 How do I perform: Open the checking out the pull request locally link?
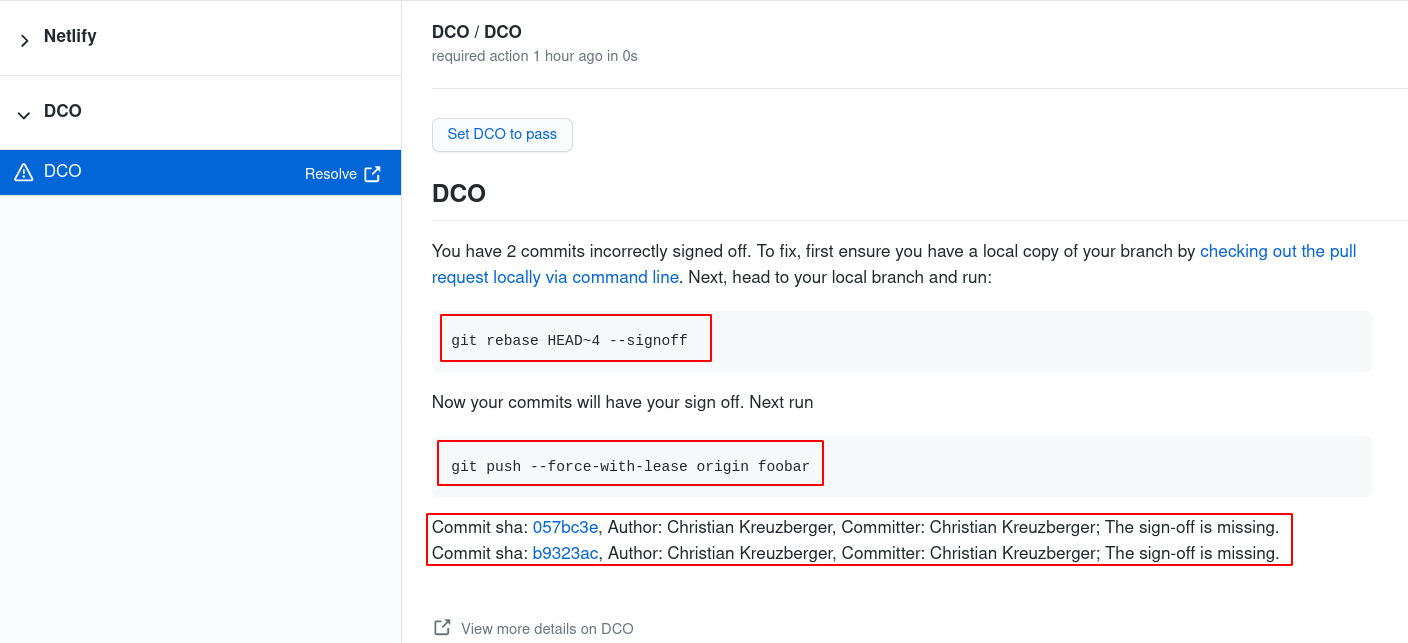point(1277,251)
